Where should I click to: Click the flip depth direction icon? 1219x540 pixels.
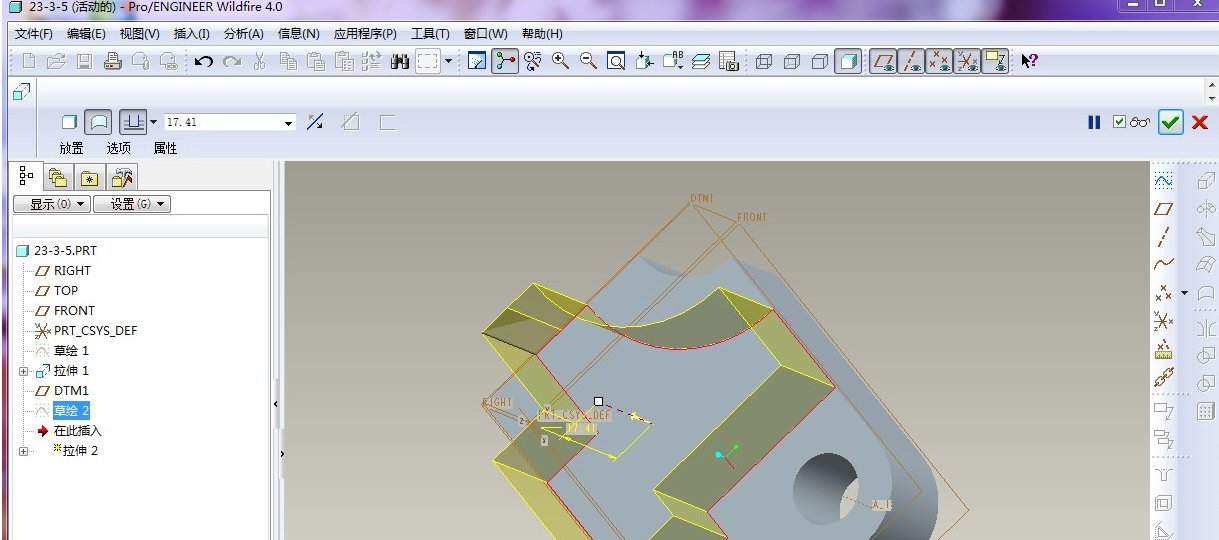315,122
